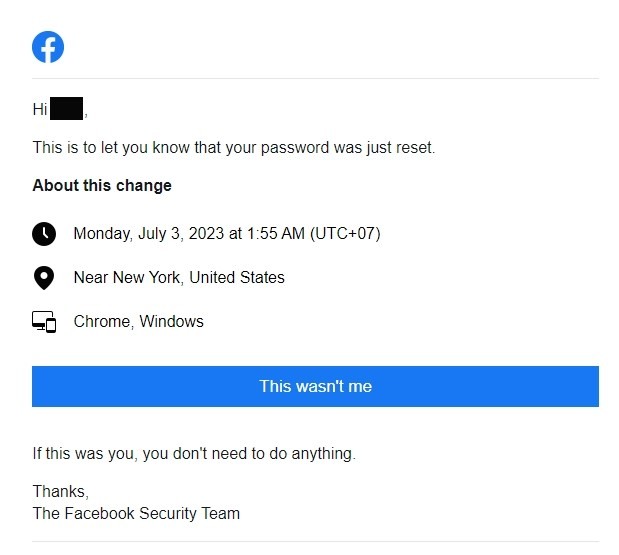Click the Facebook logo at the top

click(48, 47)
